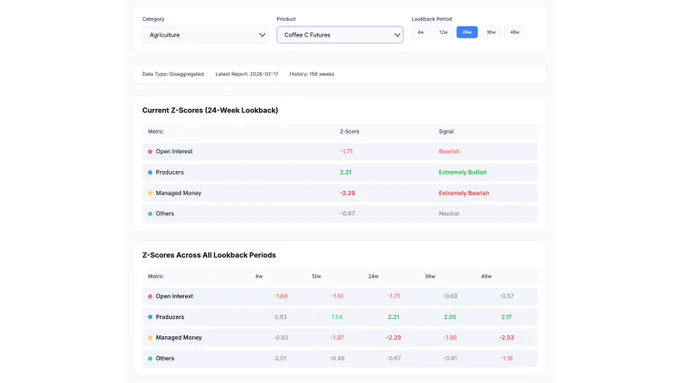The height and width of the screenshot is (383, 680).
Task: Click Managed Money 12w value -1.97
Action: click(x=337, y=337)
